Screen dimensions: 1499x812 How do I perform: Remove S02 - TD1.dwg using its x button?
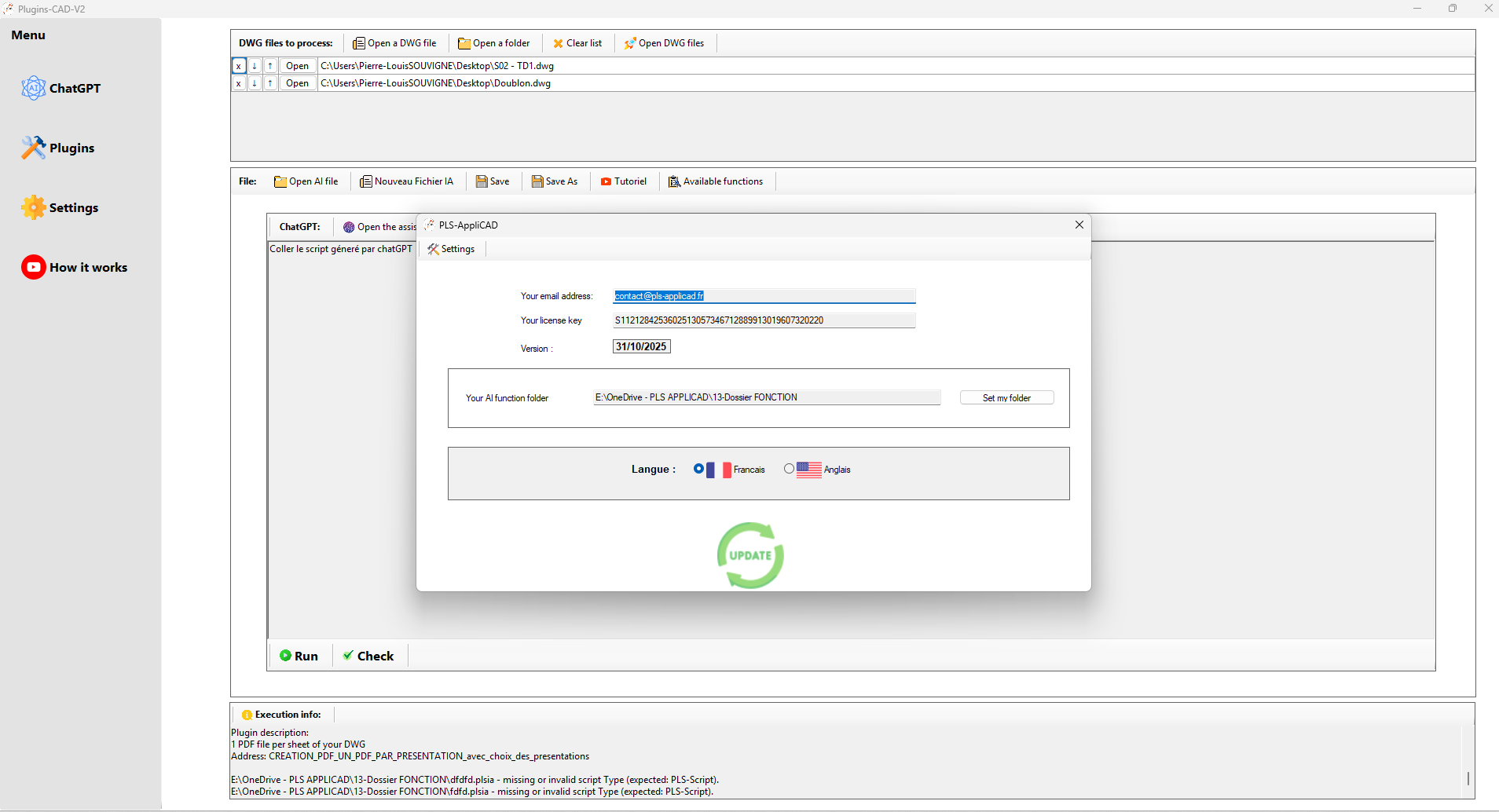tap(239, 66)
